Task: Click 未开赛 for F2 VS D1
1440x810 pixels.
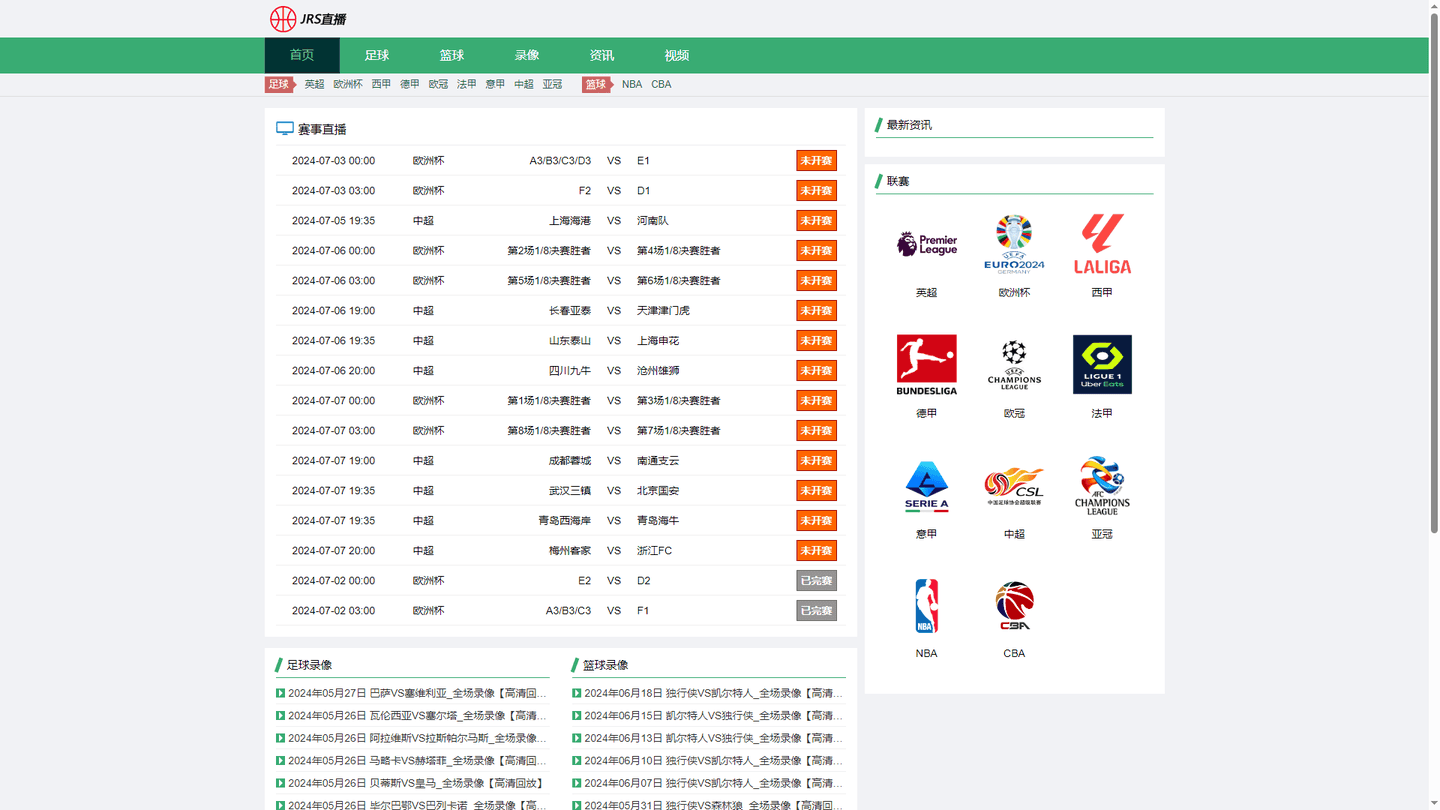Action: tap(816, 191)
